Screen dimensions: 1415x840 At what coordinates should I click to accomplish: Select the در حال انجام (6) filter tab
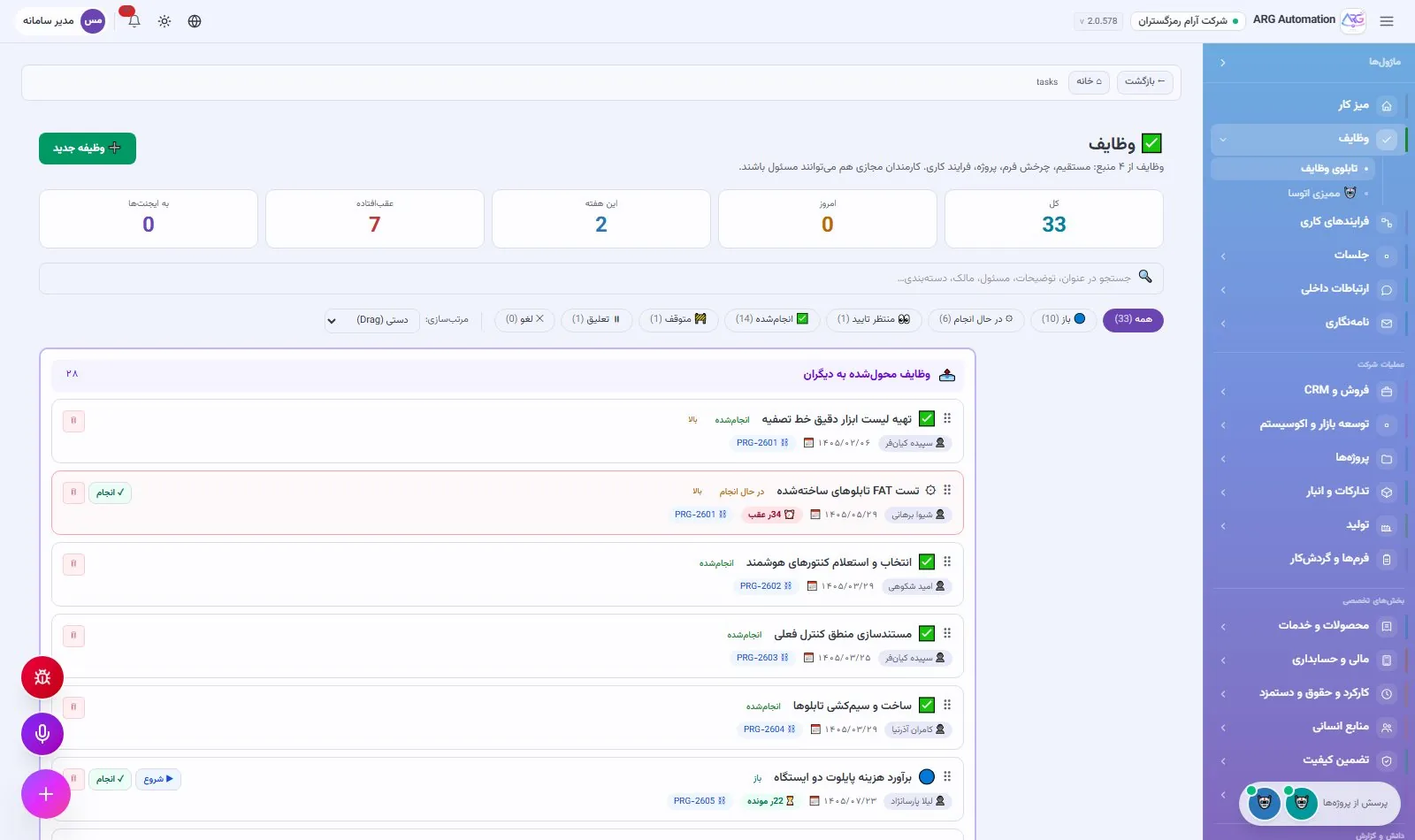(x=975, y=319)
